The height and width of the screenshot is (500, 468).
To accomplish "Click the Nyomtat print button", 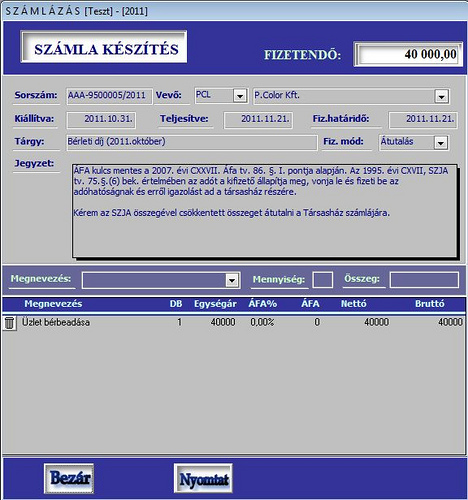I will click(203, 478).
